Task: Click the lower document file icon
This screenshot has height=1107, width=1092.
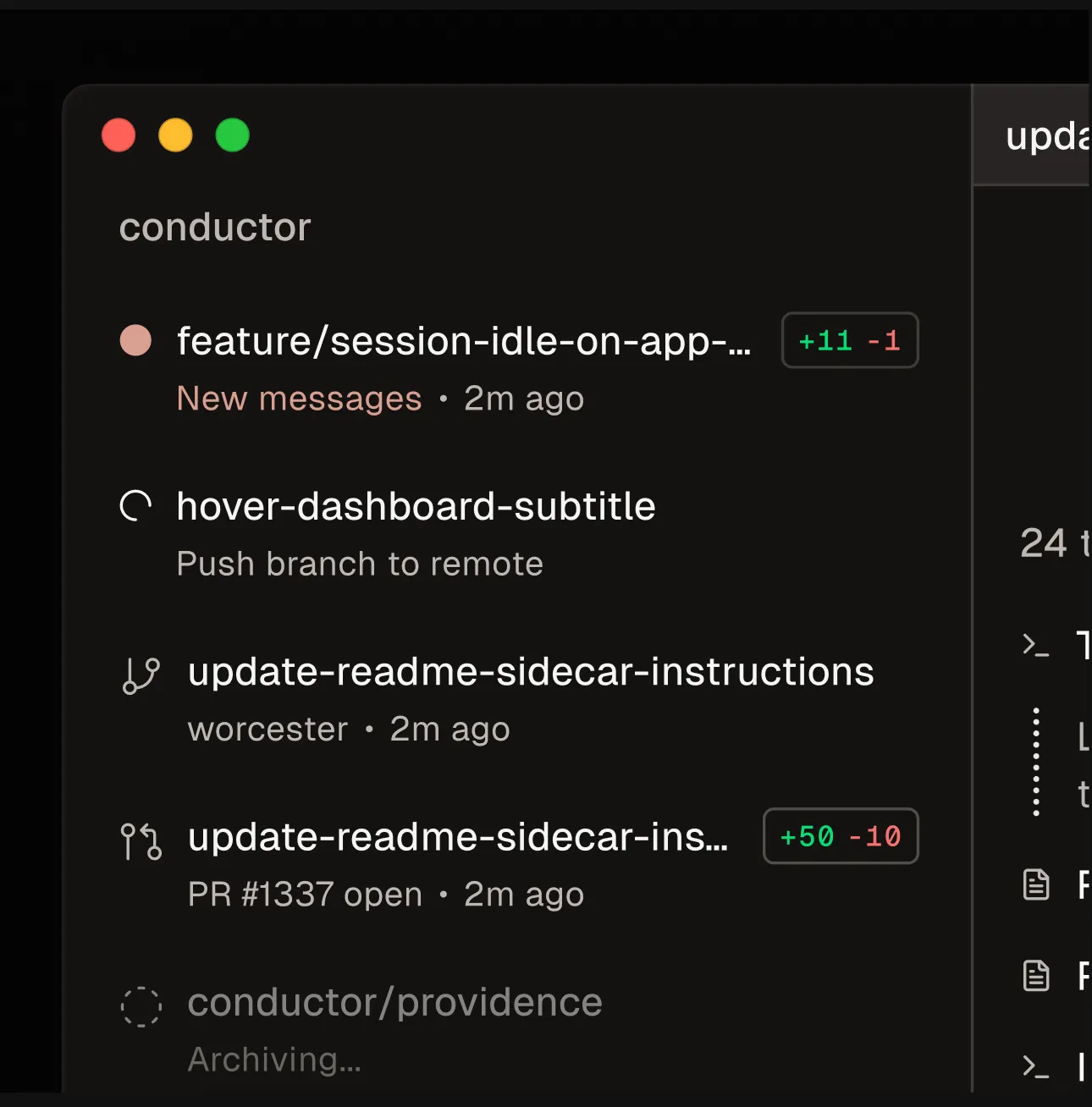Action: [1036, 975]
